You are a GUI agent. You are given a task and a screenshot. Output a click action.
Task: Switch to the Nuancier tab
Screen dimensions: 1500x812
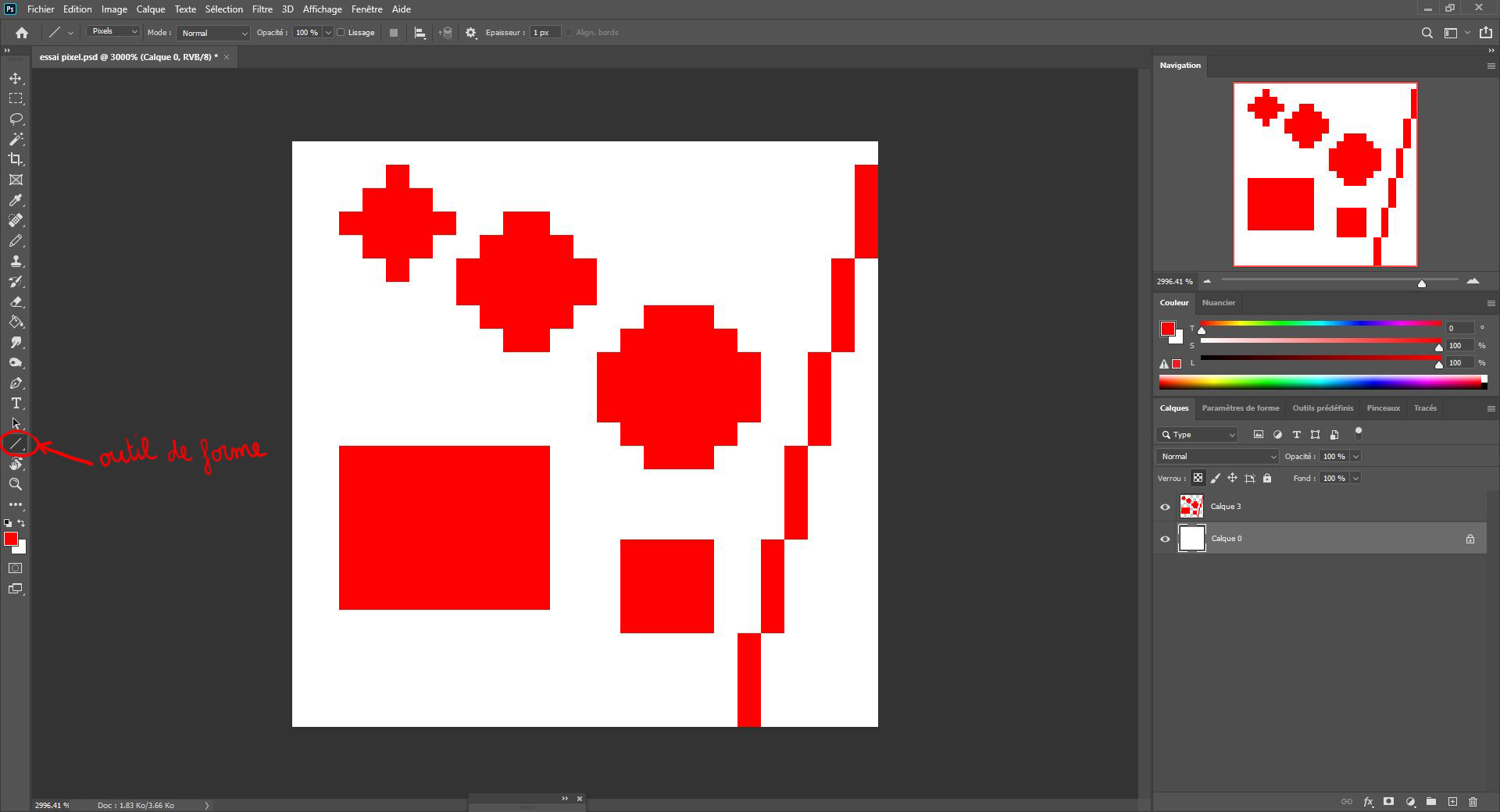[1219, 303]
